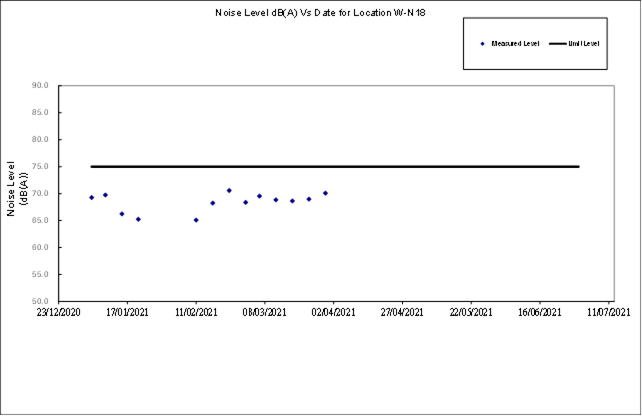642x416 pixels.
Task: Click the 16/06/2021 x-axis date label
Action: [541, 313]
